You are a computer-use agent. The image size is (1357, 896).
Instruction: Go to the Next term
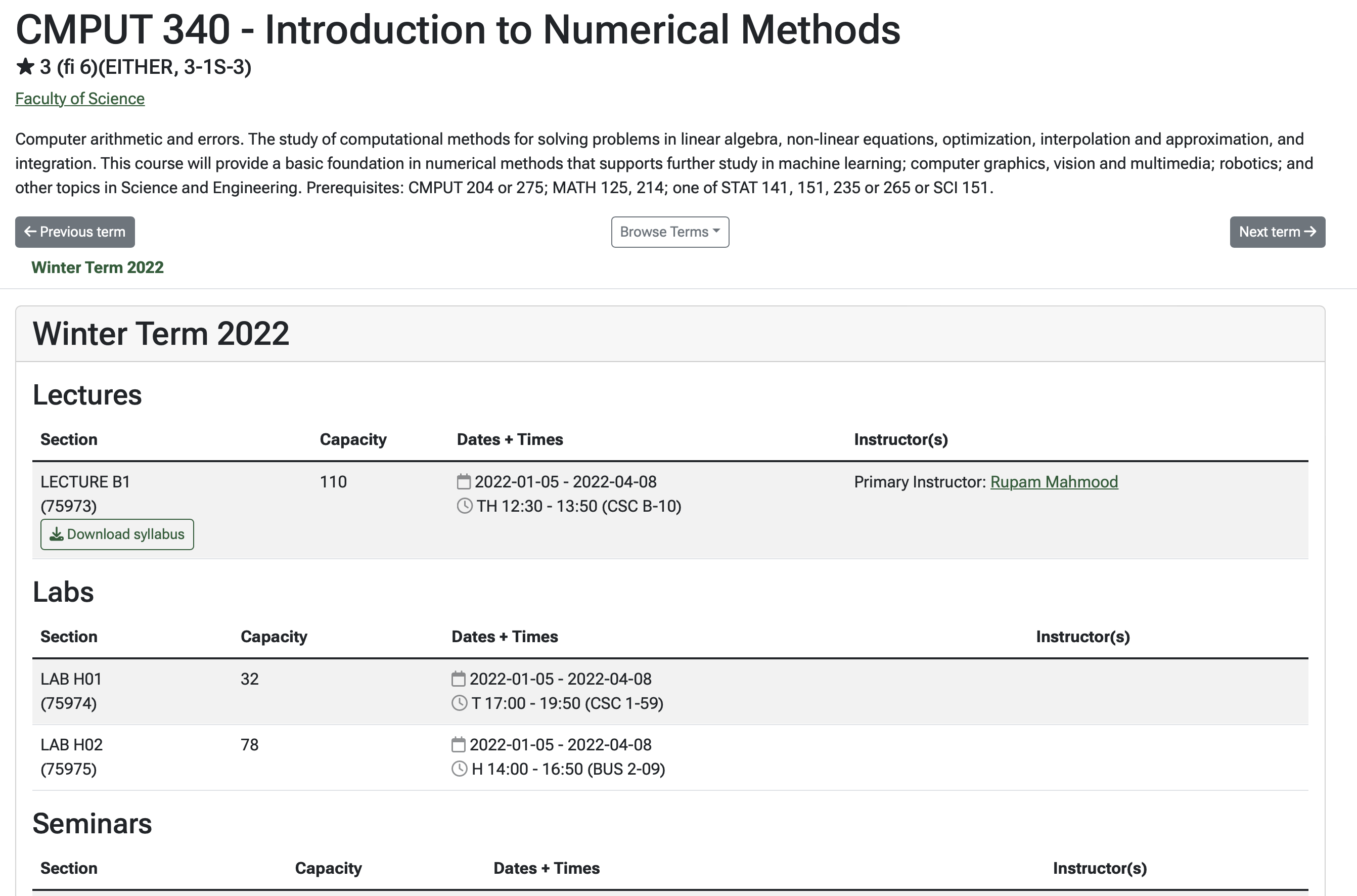[x=1277, y=232]
